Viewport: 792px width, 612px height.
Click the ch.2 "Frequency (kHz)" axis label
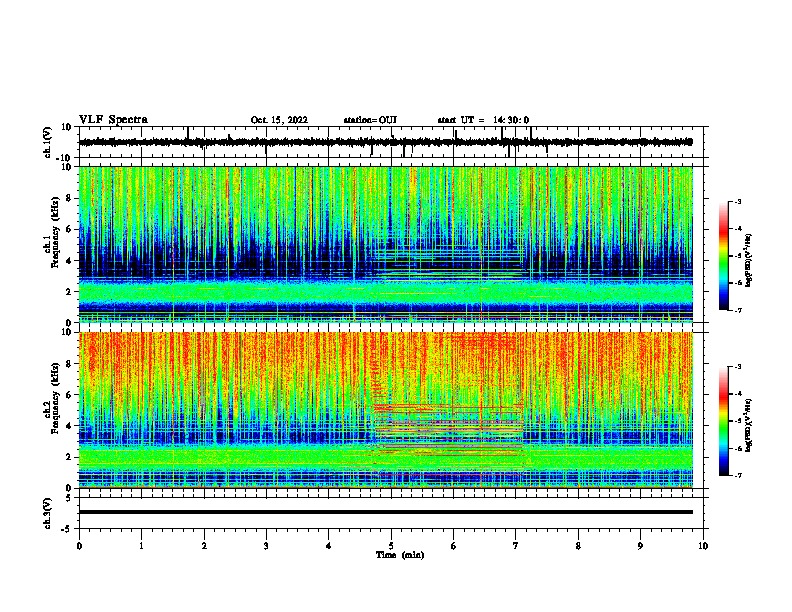pos(55,398)
